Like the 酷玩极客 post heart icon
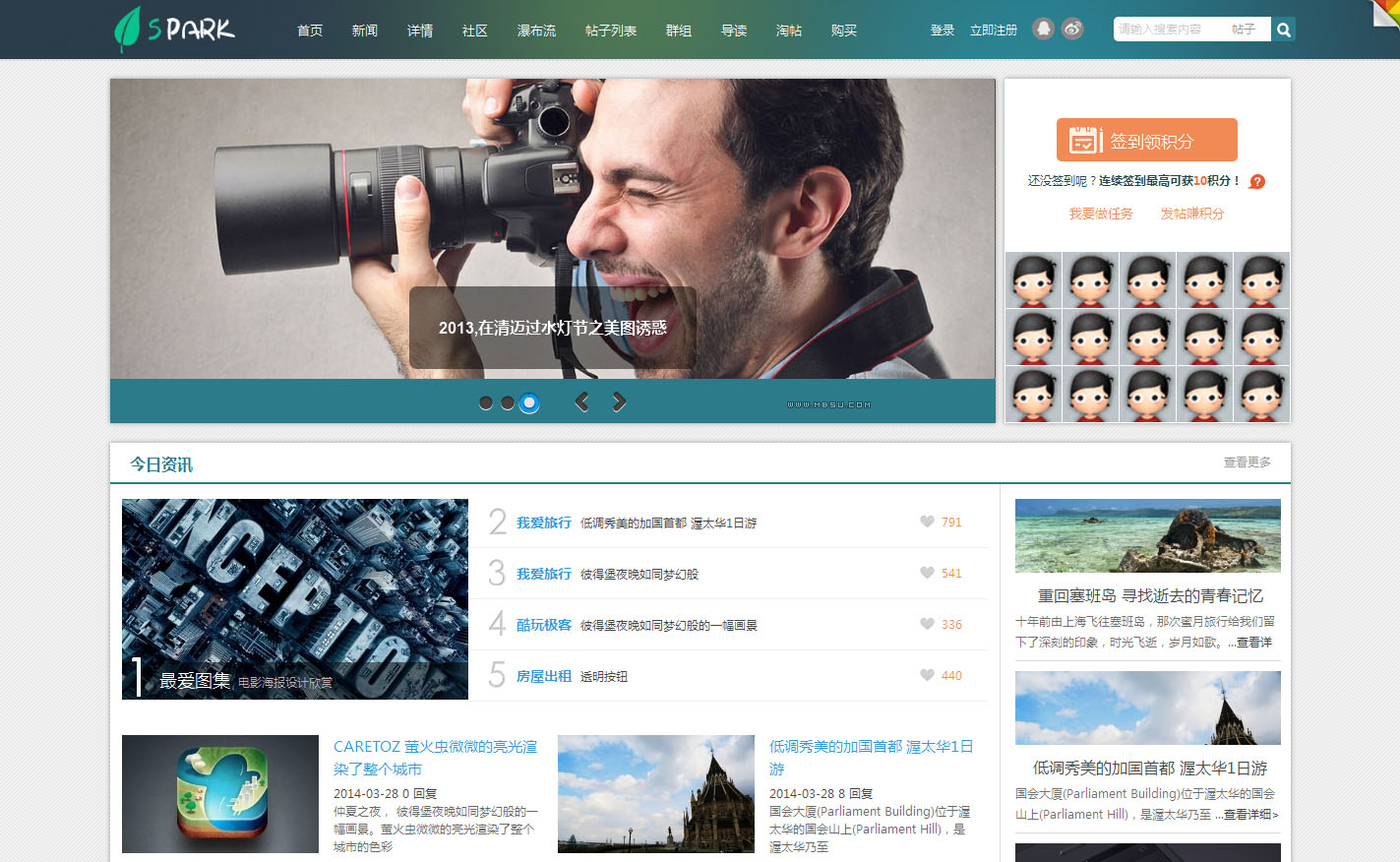The height and width of the screenshot is (862, 1400). (926, 624)
